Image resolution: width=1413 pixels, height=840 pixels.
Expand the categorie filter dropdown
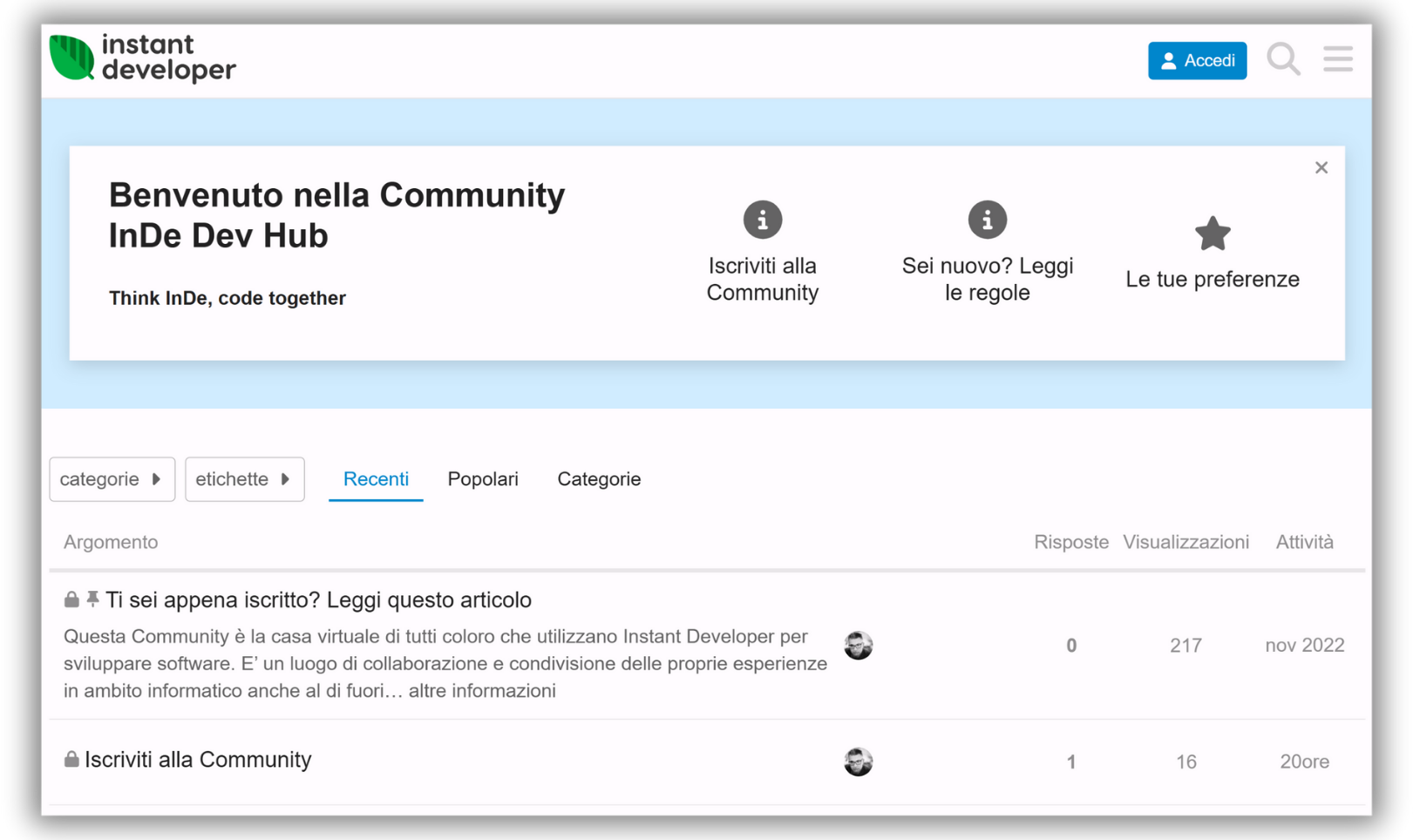pos(112,479)
